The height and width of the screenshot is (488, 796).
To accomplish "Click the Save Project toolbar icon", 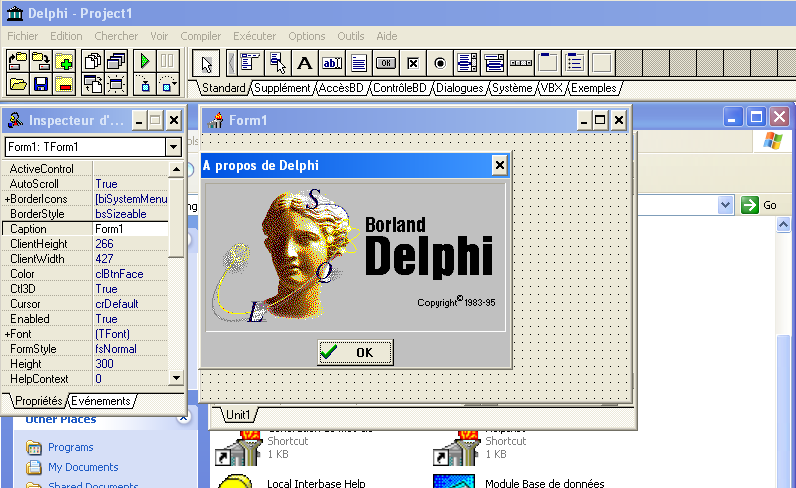I will coord(41,61).
